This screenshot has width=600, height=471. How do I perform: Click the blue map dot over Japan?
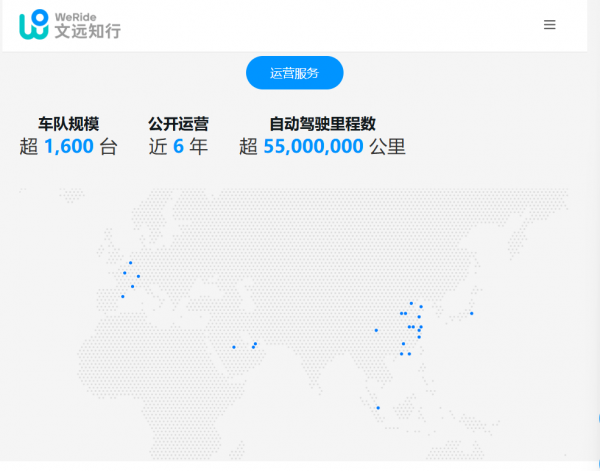point(472,313)
